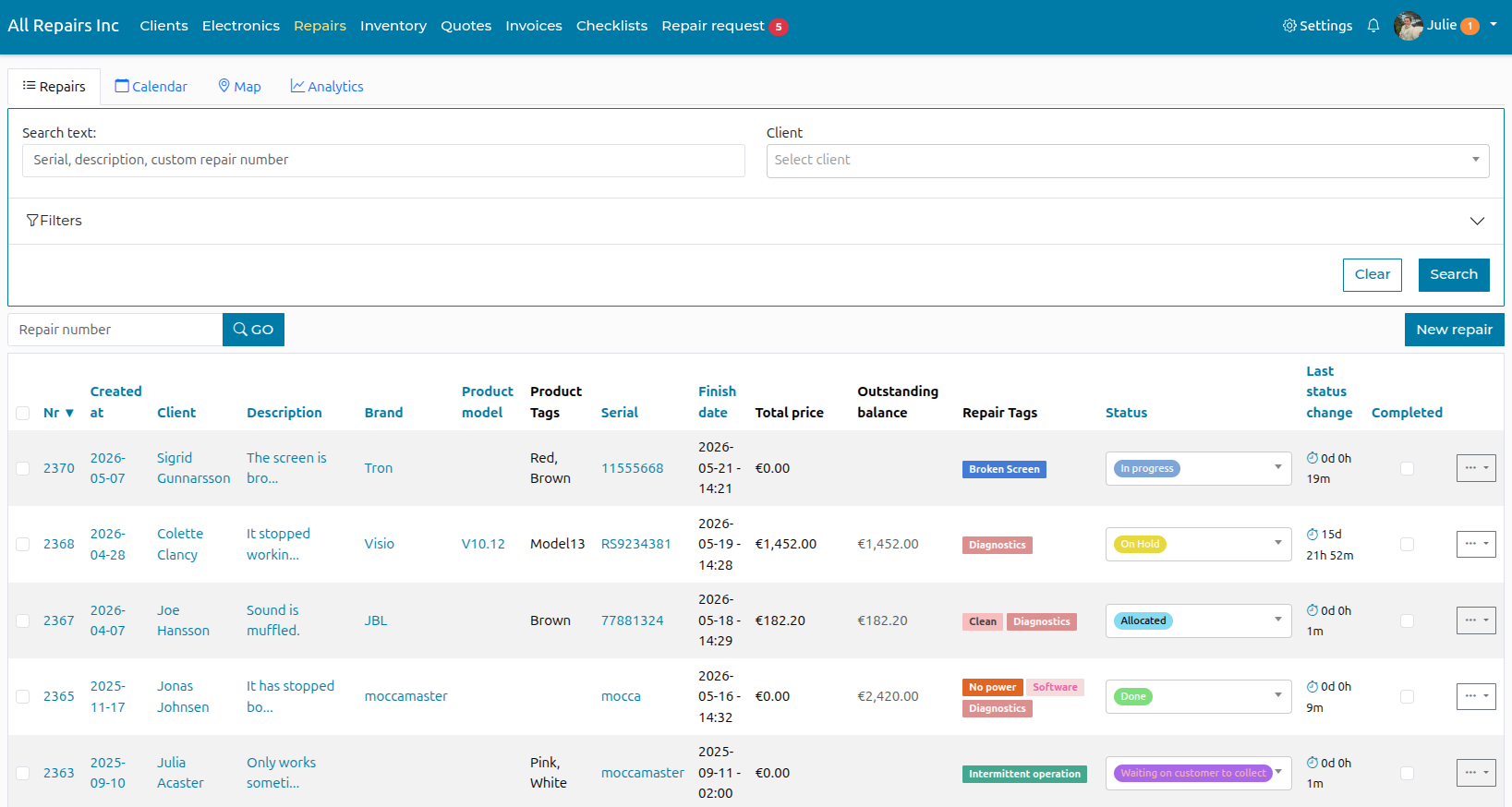Viewport: 1512px width, 807px height.
Task: Click Julie's profile avatar picture
Action: coord(1409,26)
